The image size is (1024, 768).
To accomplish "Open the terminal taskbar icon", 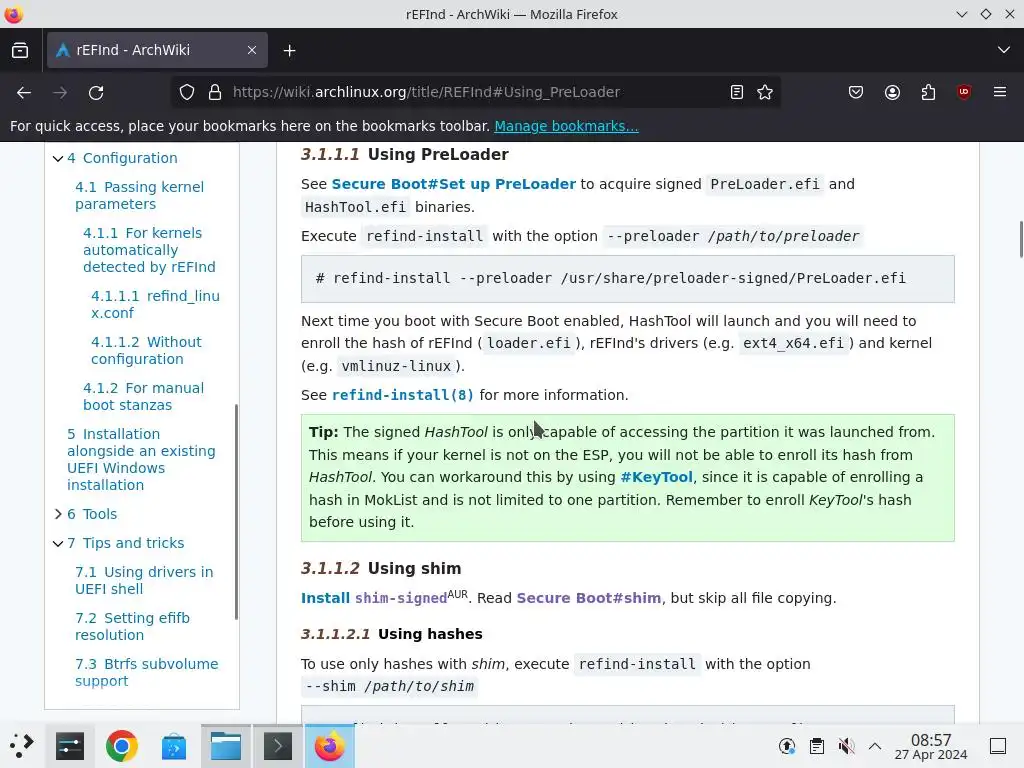I will tap(278, 746).
